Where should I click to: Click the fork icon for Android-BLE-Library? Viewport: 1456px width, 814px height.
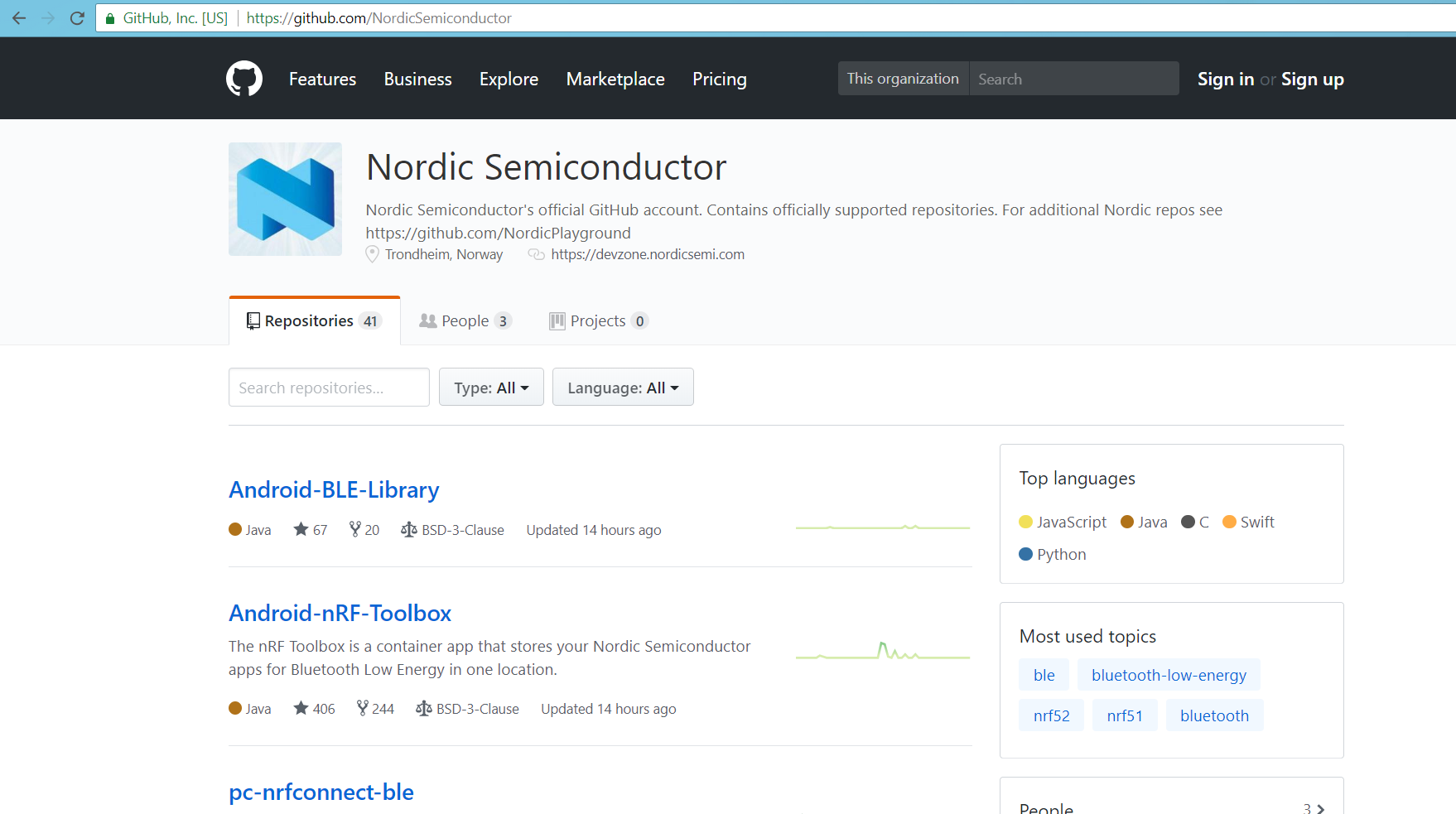(x=354, y=529)
